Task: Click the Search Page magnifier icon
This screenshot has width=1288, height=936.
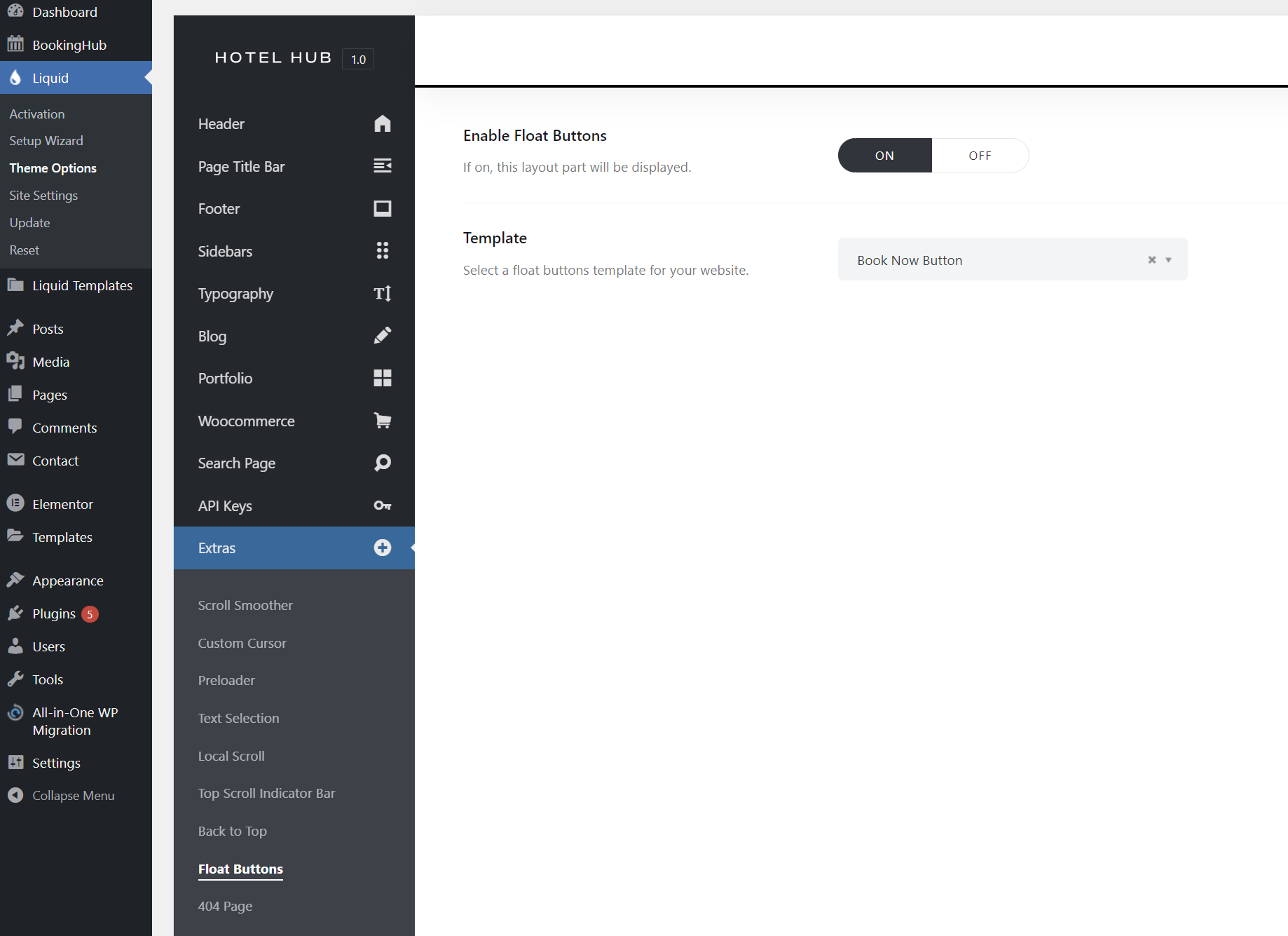Action: pyautogui.click(x=382, y=463)
